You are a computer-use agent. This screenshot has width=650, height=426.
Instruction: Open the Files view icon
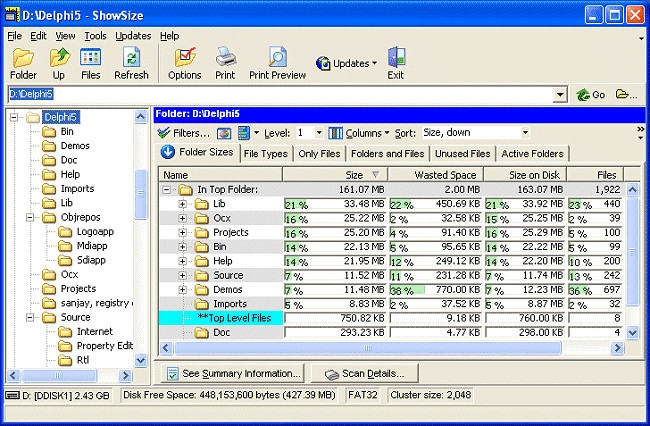(90, 58)
